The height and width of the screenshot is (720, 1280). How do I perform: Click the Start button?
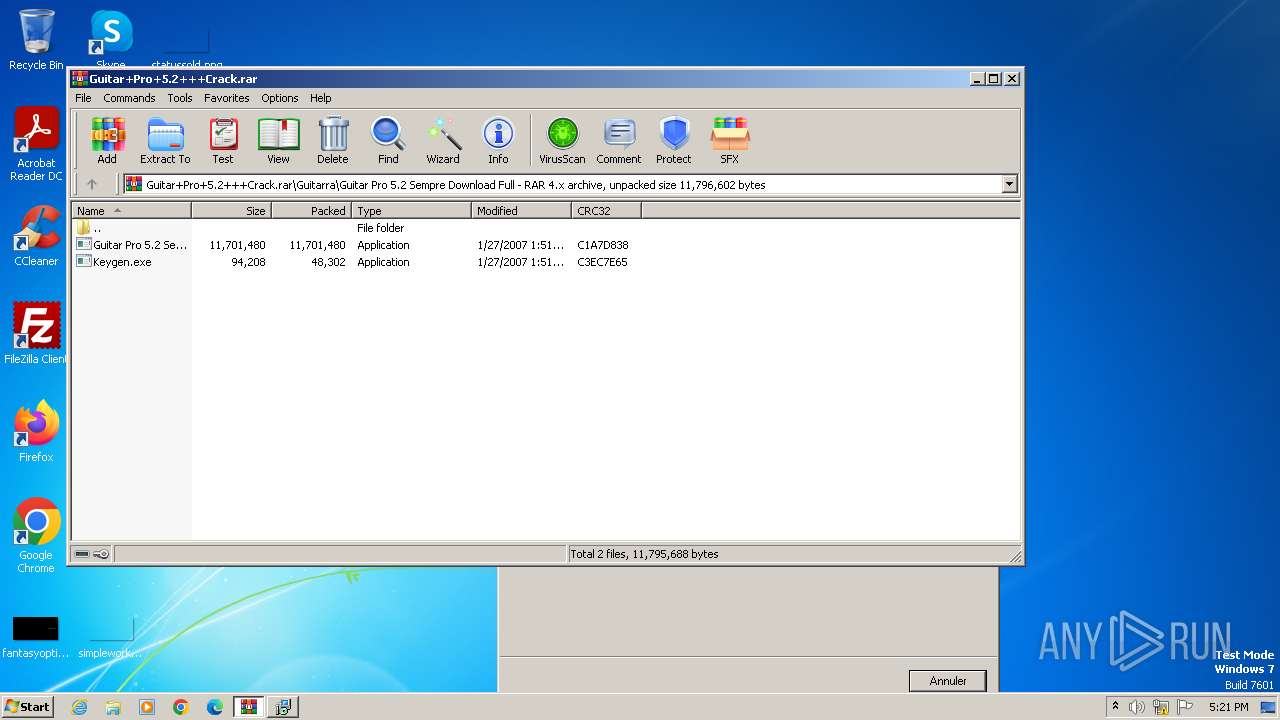(27, 706)
